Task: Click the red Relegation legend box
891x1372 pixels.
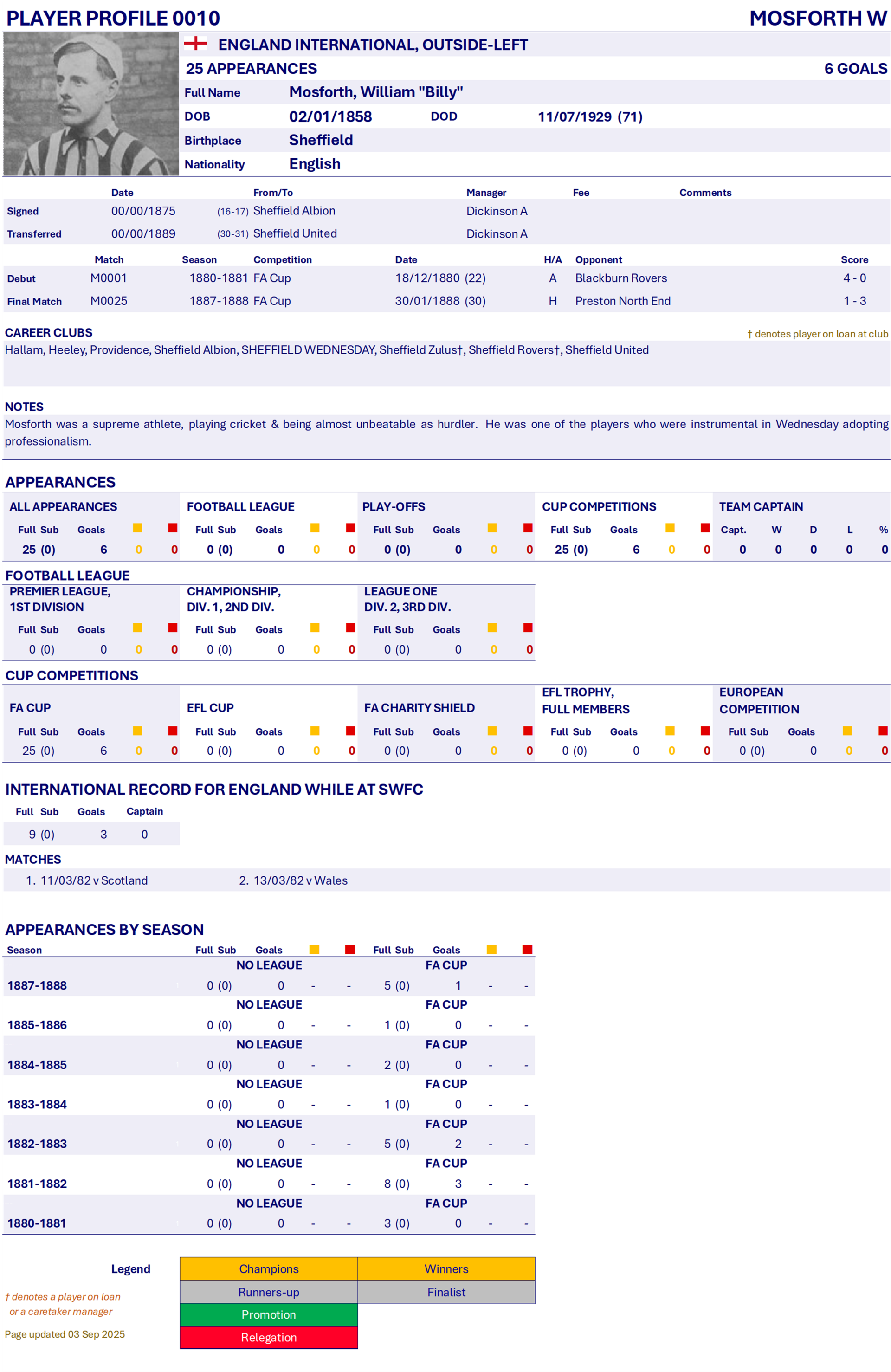Action: (x=269, y=1337)
